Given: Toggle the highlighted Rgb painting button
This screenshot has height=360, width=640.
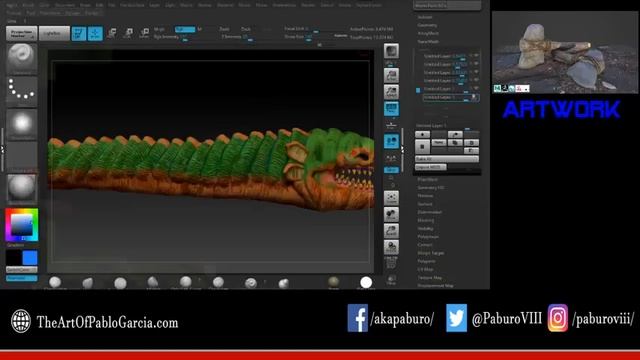Looking at the screenshot, I should click(x=185, y=29).
